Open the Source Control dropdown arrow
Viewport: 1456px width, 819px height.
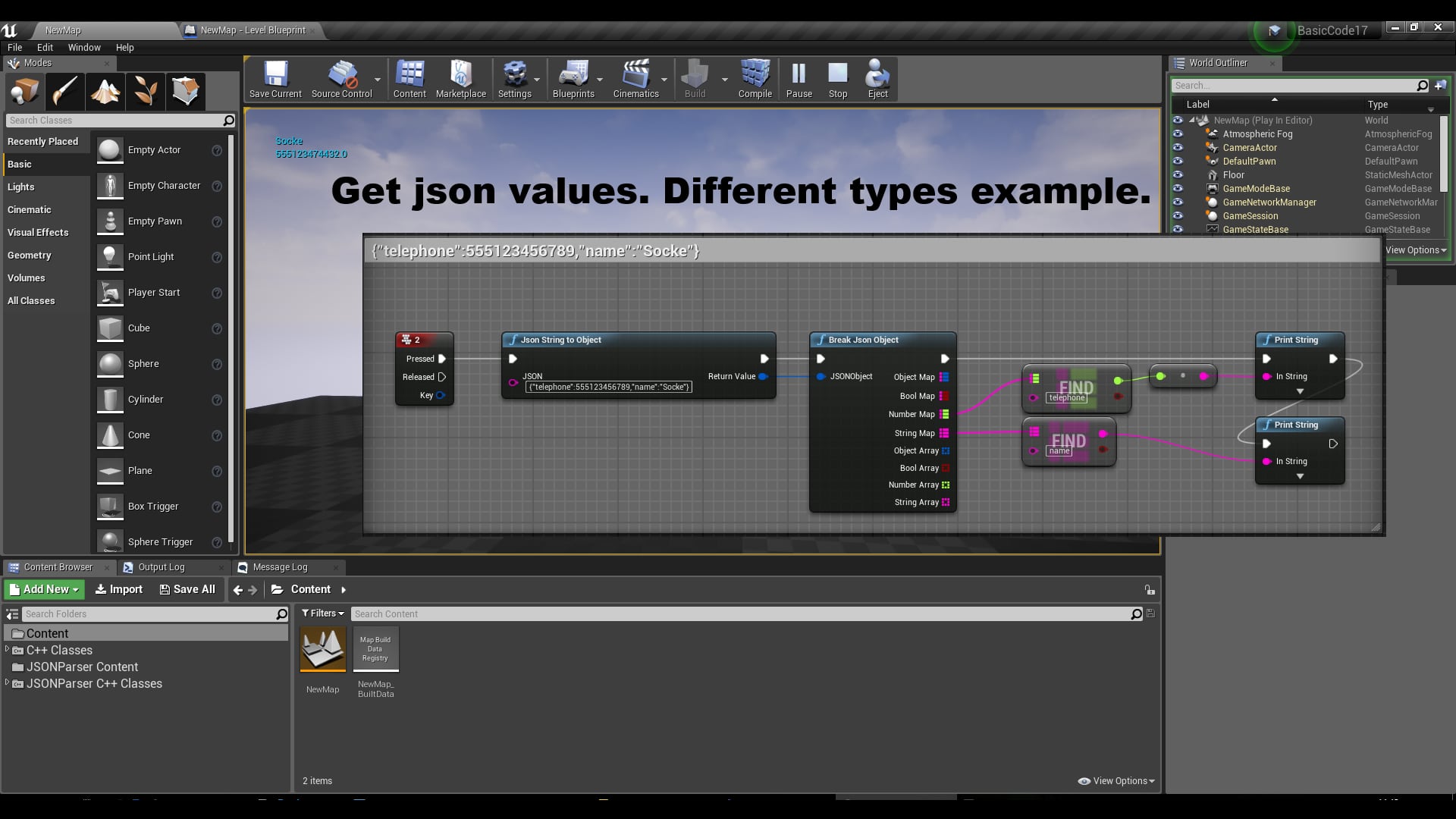pyautogui.click(x=378, y=79)
